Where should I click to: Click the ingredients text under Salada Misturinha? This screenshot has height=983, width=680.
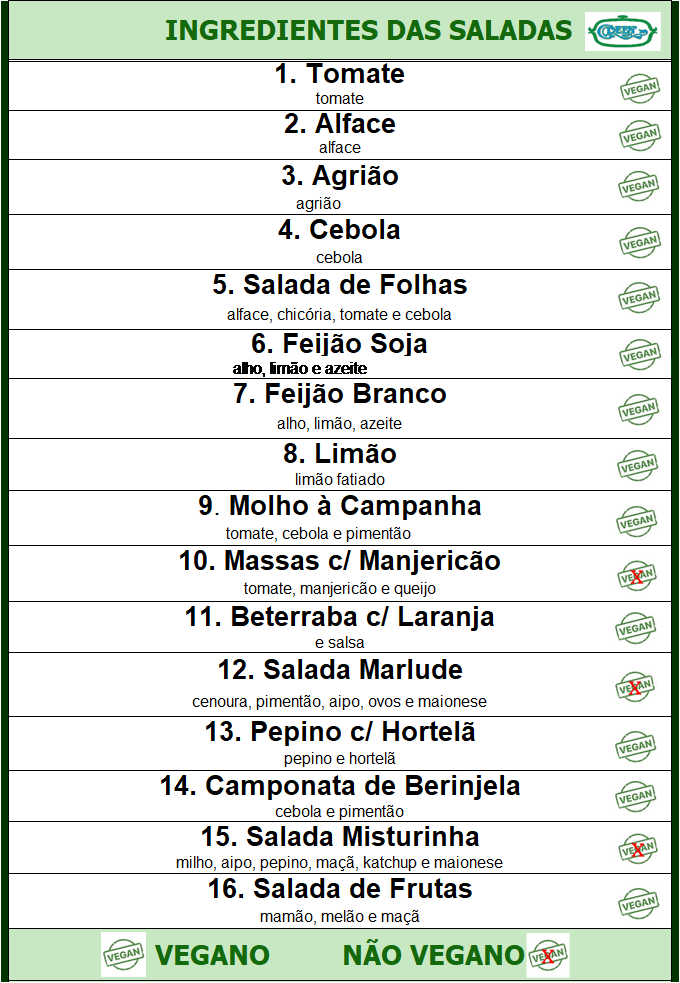pos(340,862)
